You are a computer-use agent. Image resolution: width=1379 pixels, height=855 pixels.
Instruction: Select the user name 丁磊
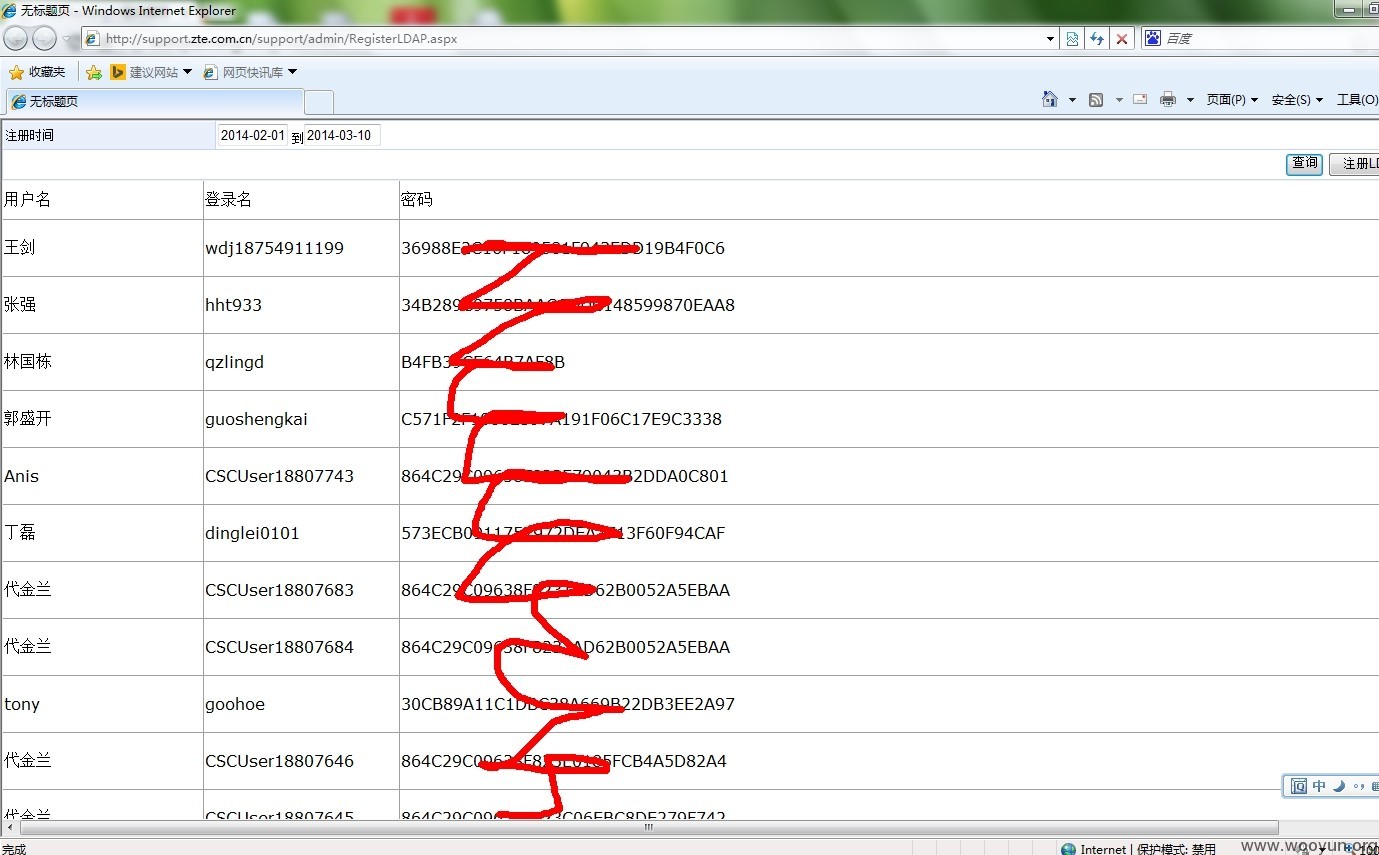[20, 532]
